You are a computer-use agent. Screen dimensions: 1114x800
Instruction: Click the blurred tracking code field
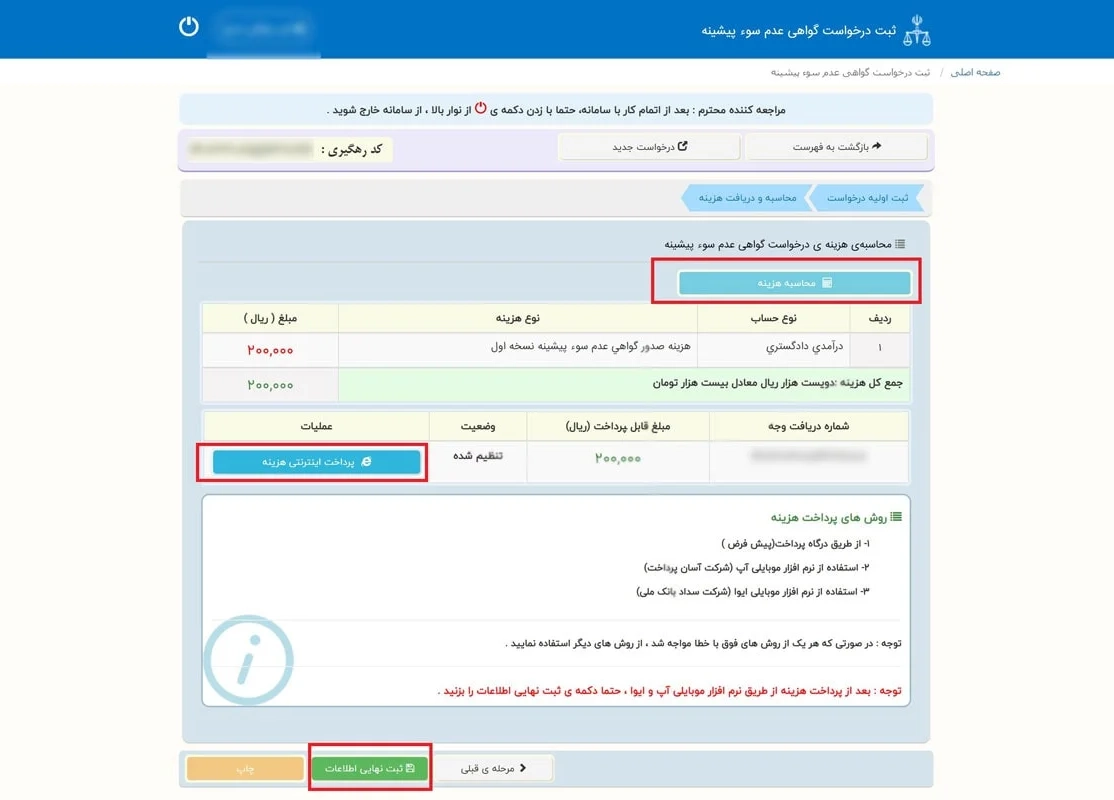pyautogui.click(x=250, y=149)
